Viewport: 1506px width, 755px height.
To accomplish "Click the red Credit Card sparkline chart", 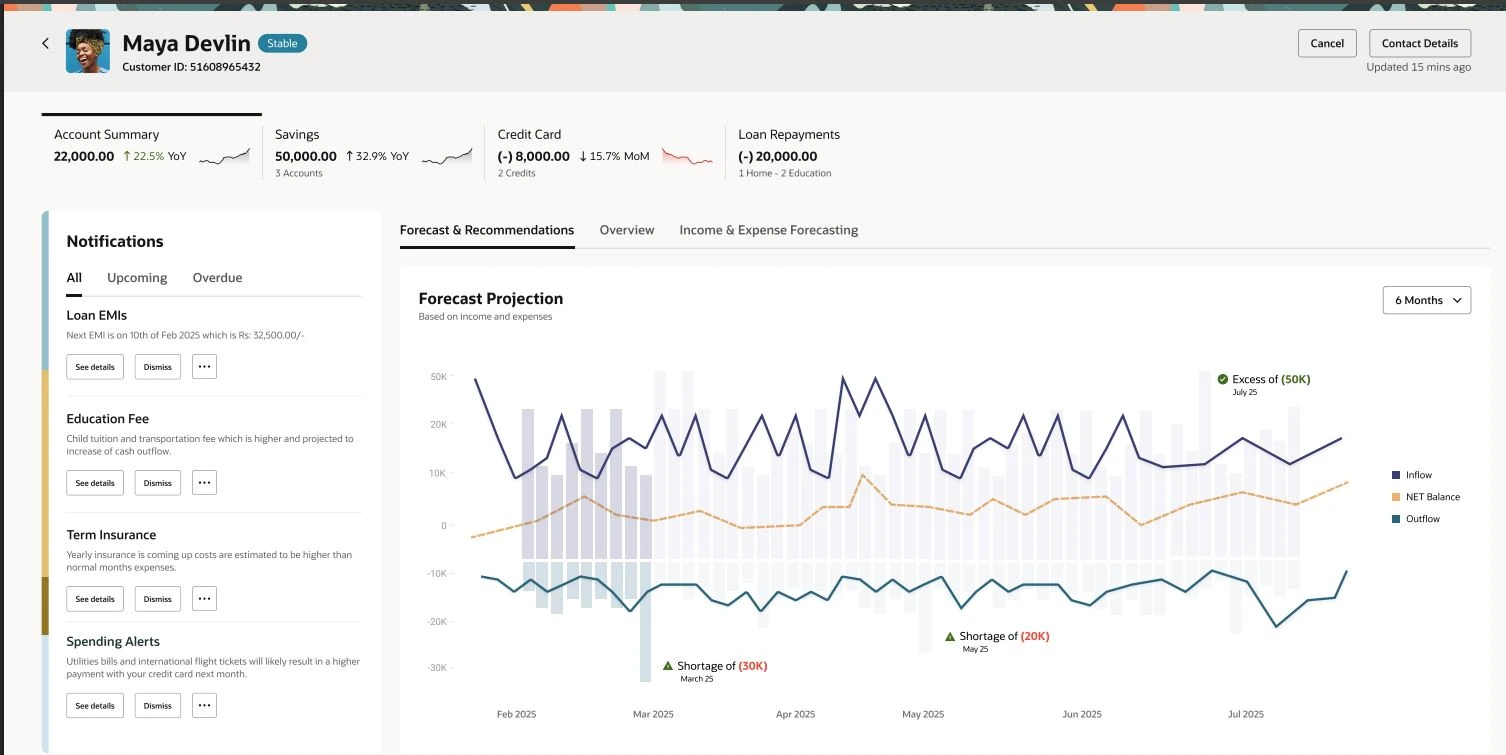I will click(x=687, y=157).
